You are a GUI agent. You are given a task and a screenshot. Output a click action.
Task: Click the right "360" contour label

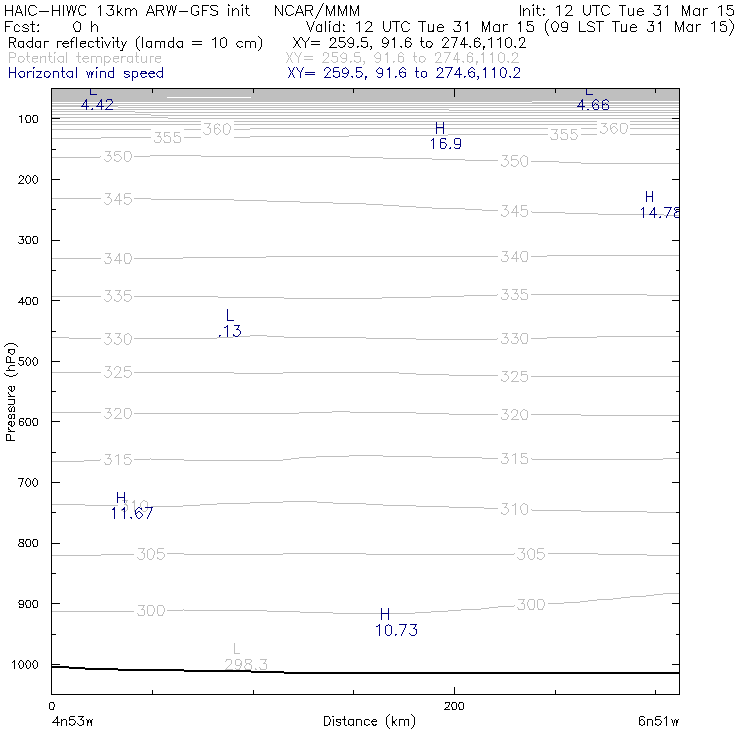click(x=614, y=128)
